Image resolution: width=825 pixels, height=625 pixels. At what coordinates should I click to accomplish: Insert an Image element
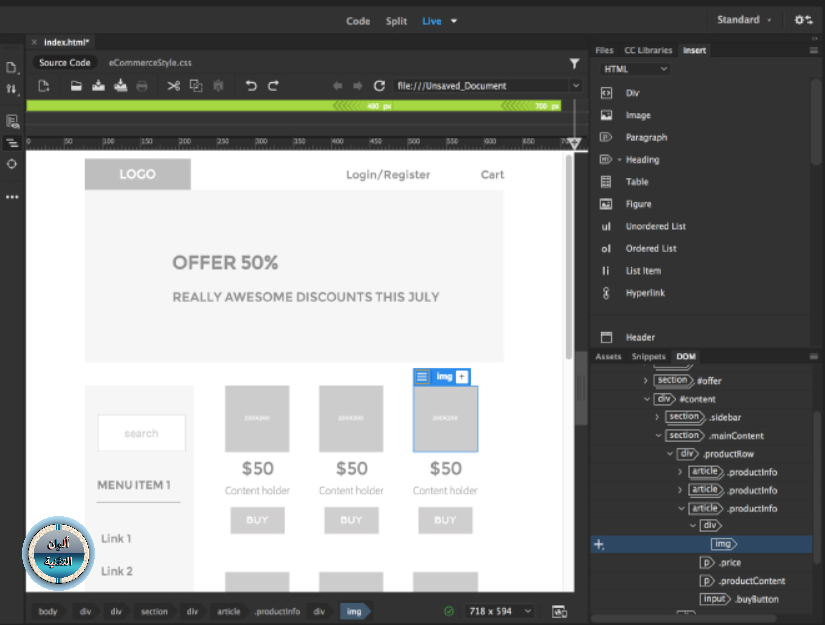(638, 115)
